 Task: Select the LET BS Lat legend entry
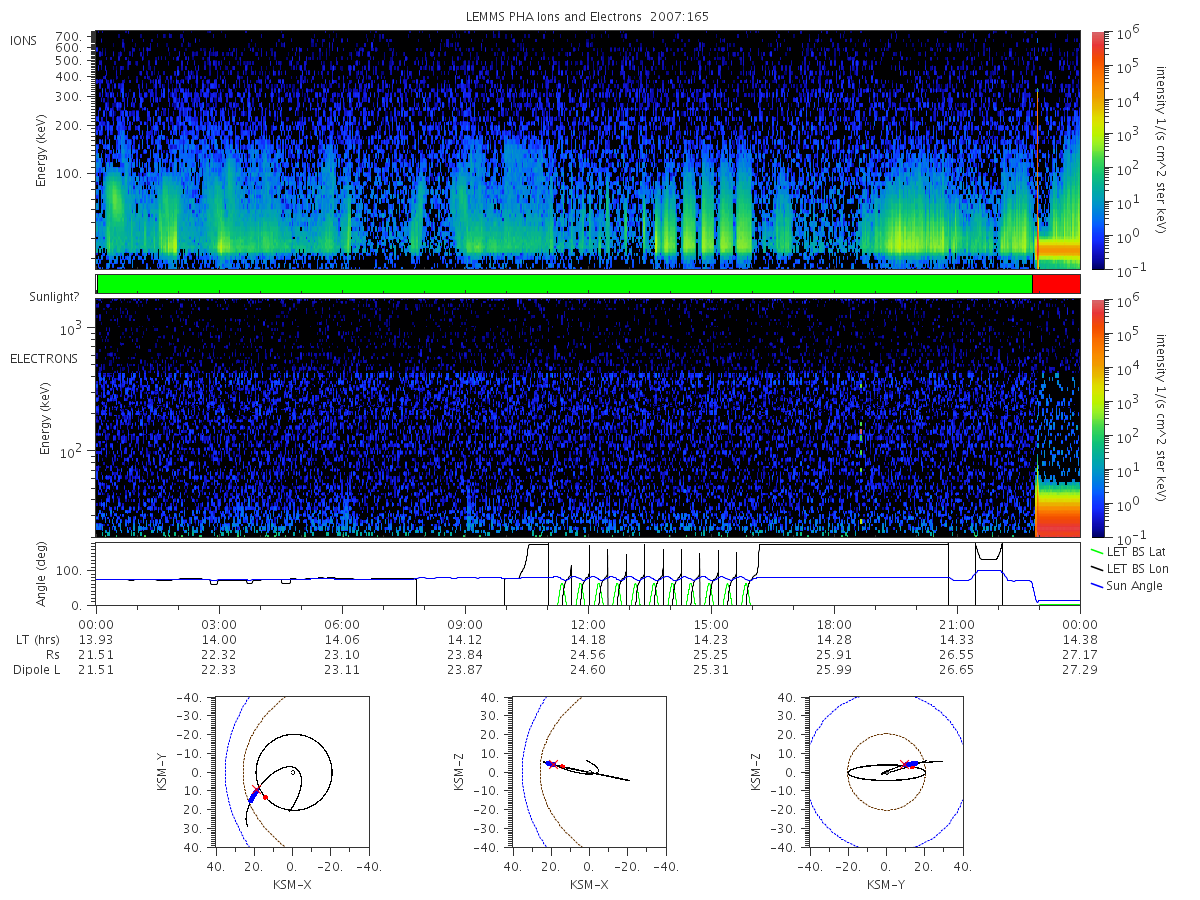tap(1131, 551)
